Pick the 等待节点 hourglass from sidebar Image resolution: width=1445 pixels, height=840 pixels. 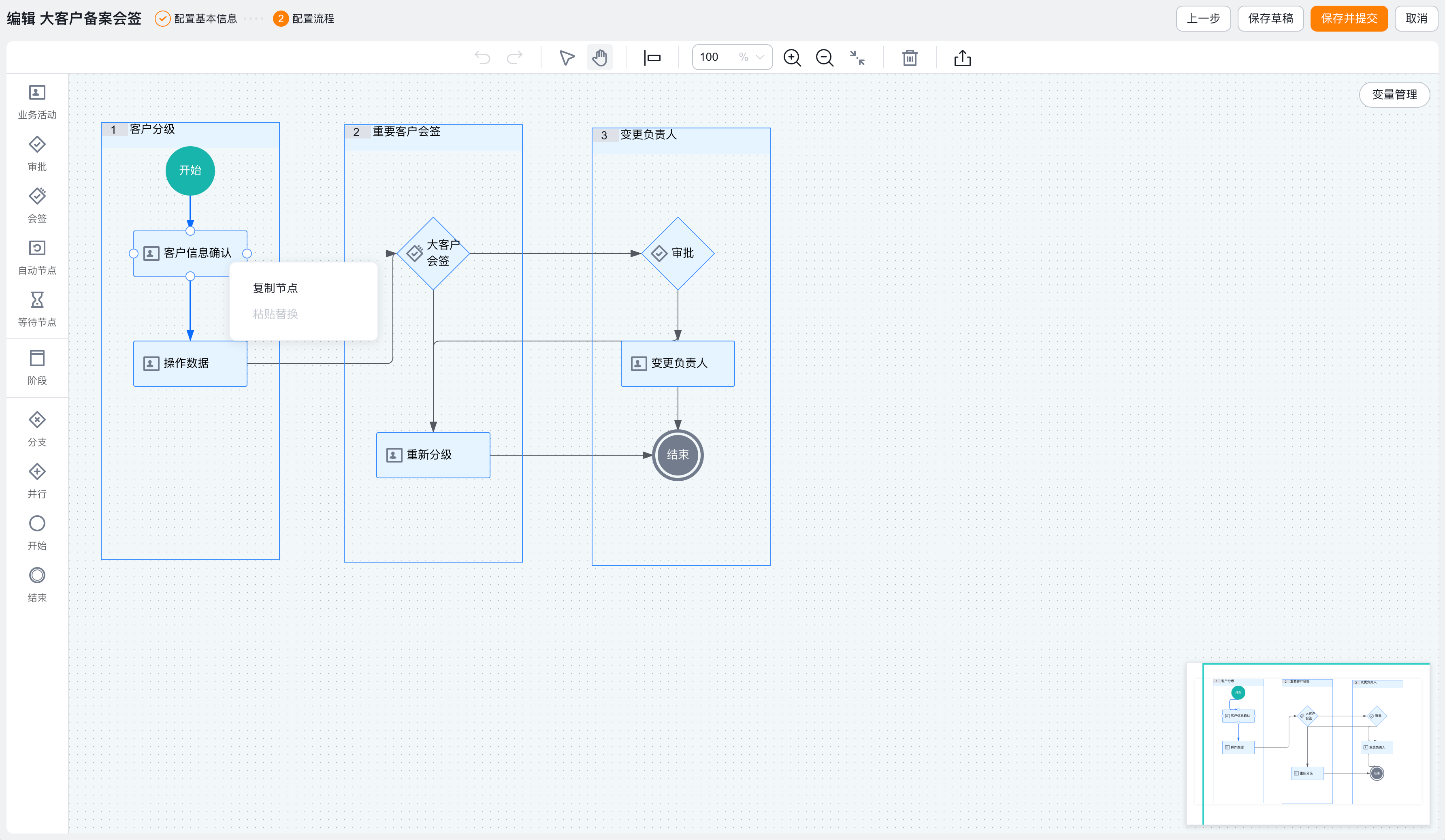coord(37,309)
